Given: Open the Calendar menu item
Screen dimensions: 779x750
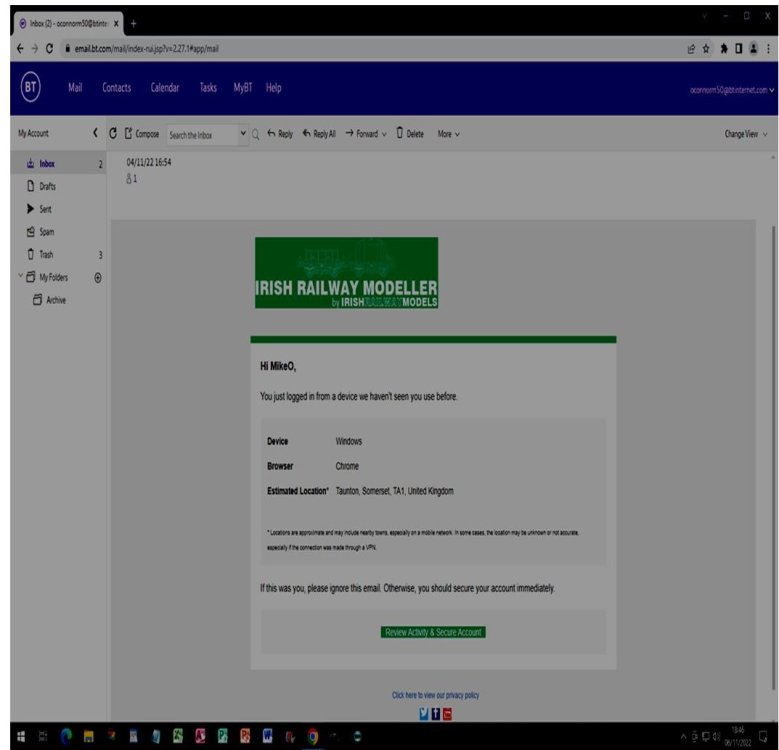Looking at the screenshot, I should tap(165, 88).
